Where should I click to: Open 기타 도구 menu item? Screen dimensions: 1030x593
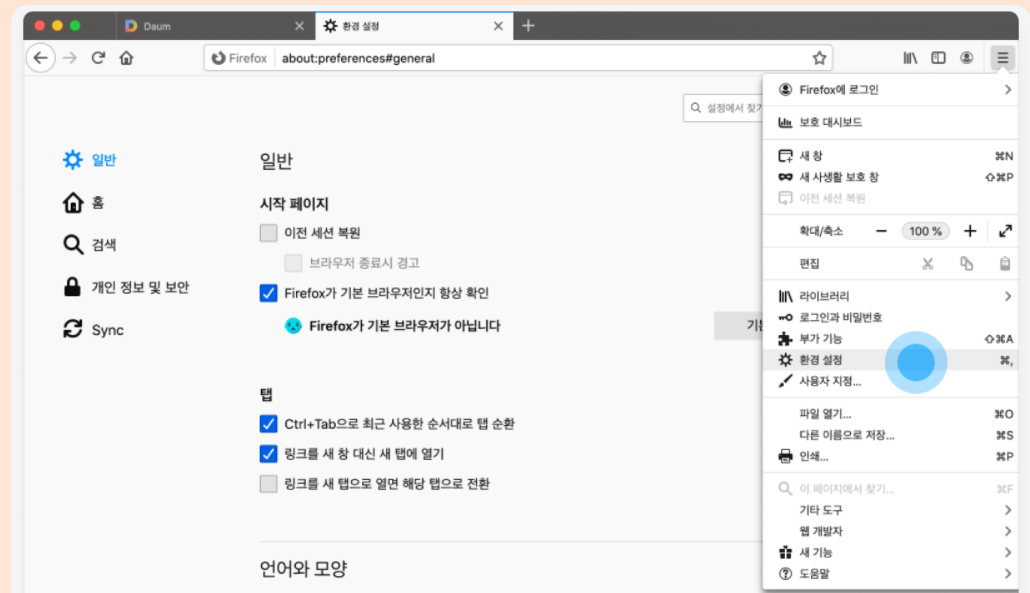pyautogui.click(x=890, y=510)
